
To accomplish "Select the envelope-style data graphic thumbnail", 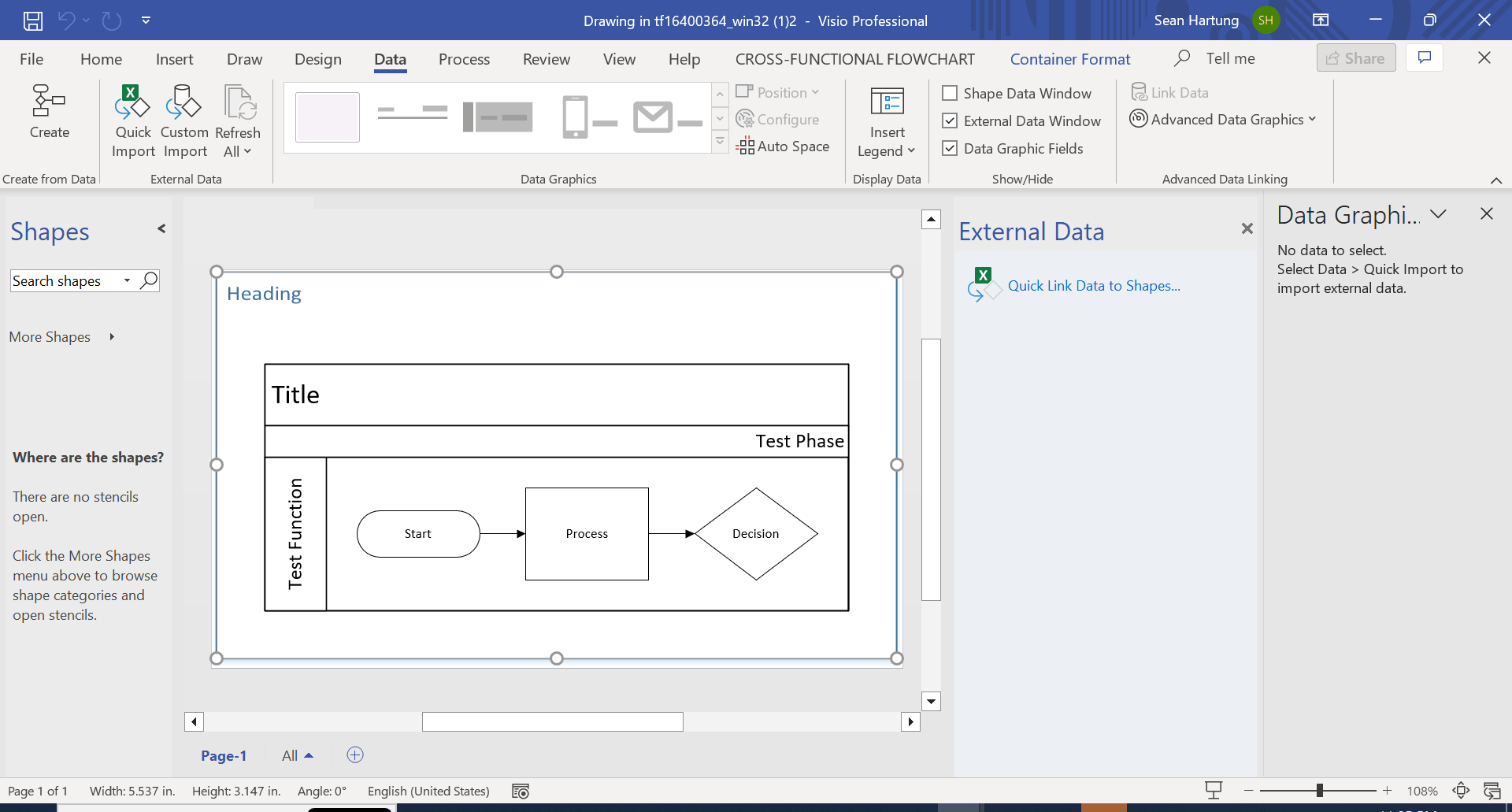I will (668, 117).
